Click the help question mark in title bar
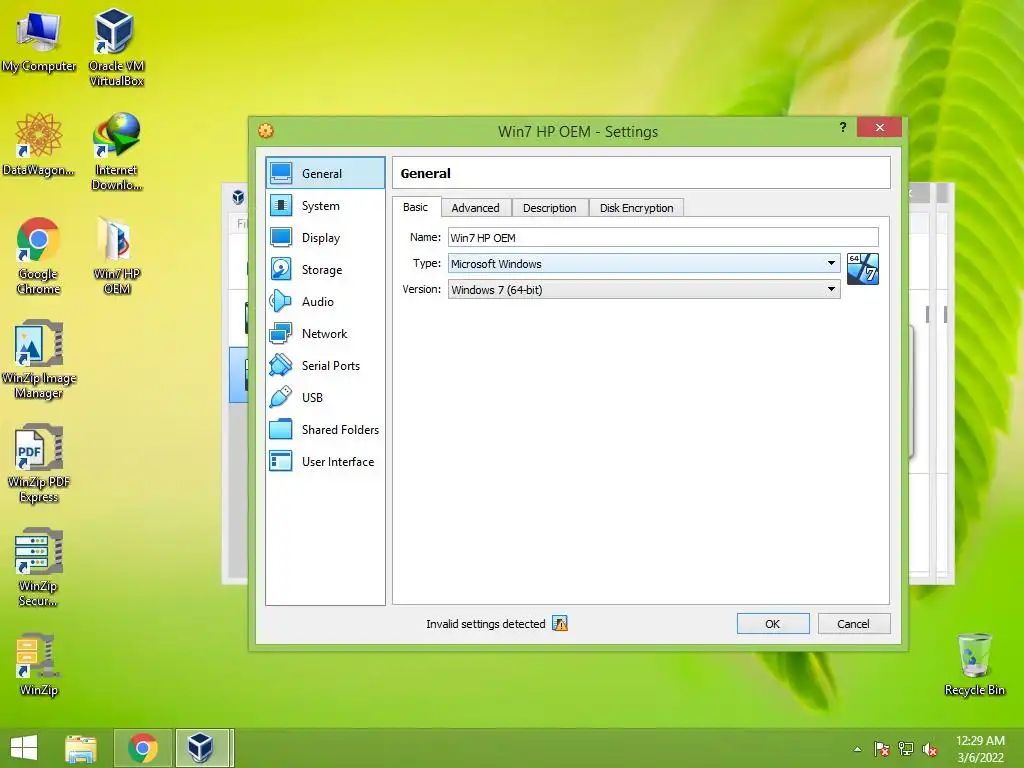Screen dimensions: 1024x768 coord(842,127)
